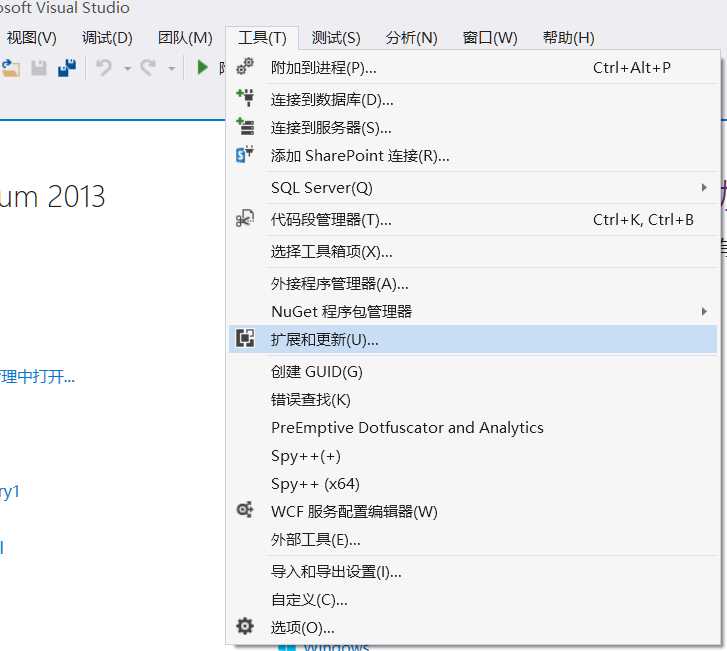Click the Save toolbar icon
727x651 pixels.
click(x=39, y=68)
